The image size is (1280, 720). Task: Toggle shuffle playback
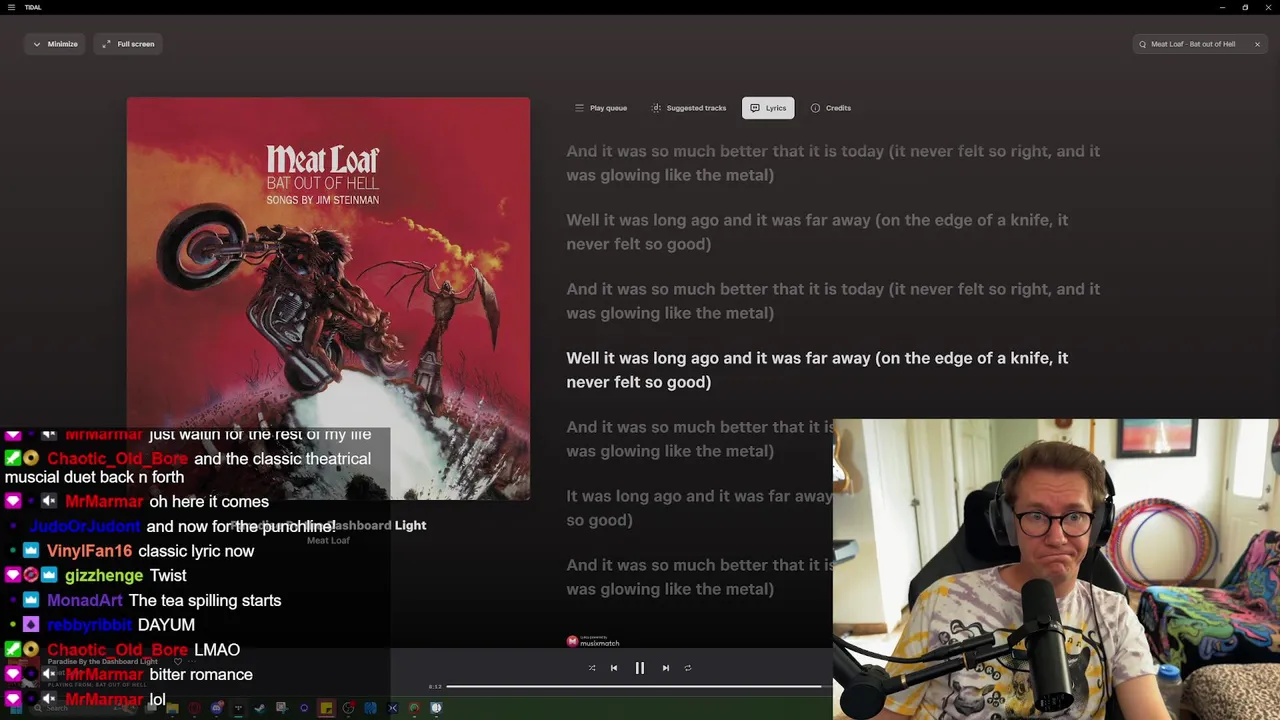(592, 668)
